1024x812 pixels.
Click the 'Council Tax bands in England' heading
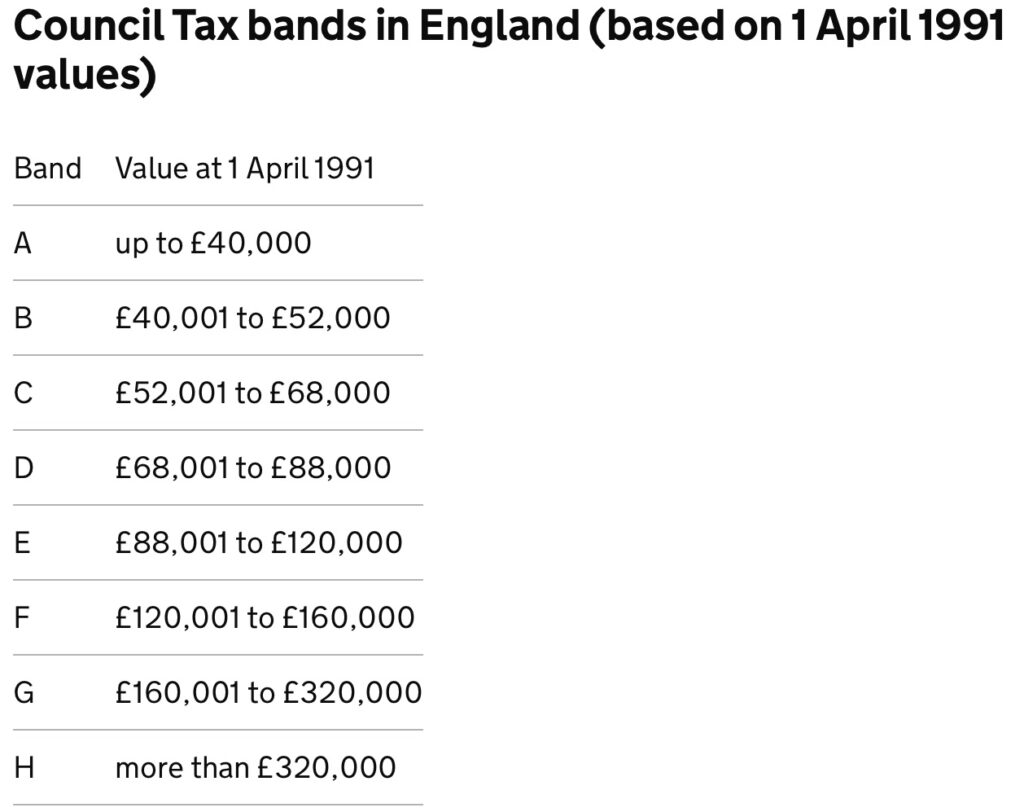(x=300, y=28)
